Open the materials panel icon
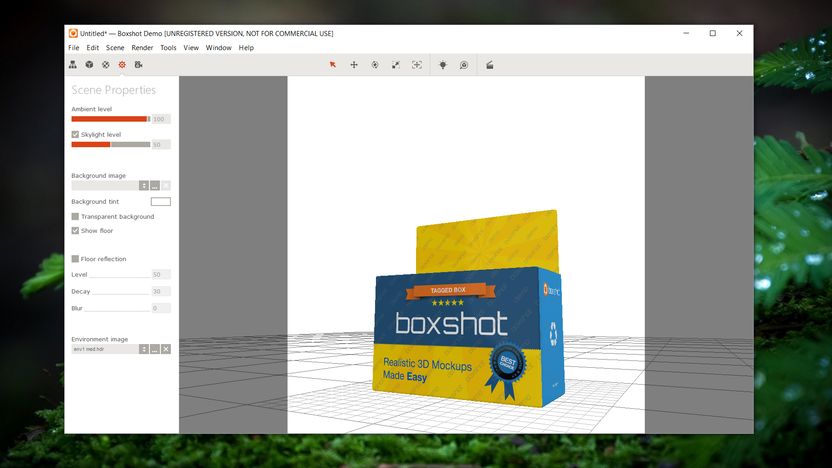 pyautogui.click(x=106, y=65)
